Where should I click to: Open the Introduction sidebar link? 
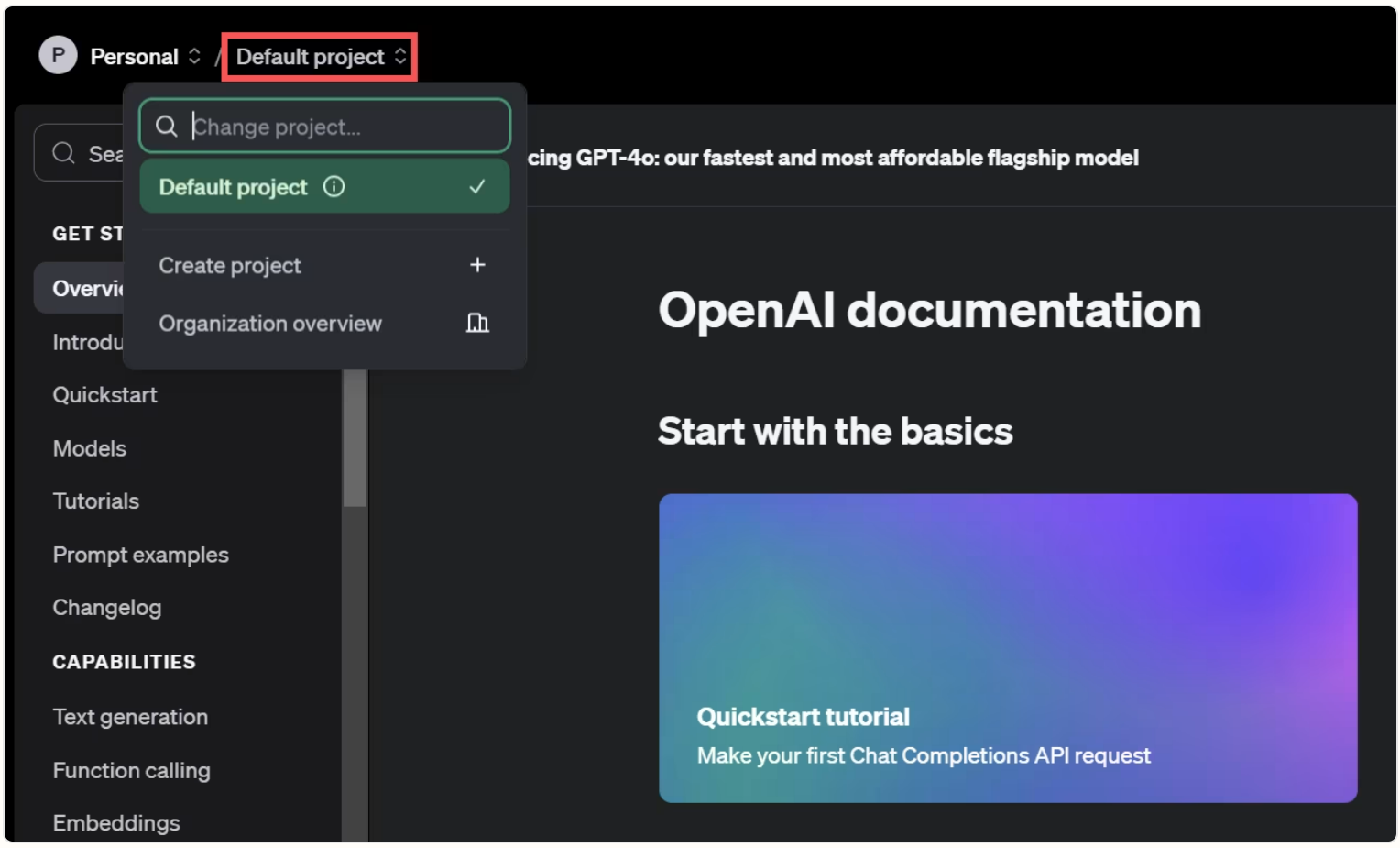(x=87, y=342)
